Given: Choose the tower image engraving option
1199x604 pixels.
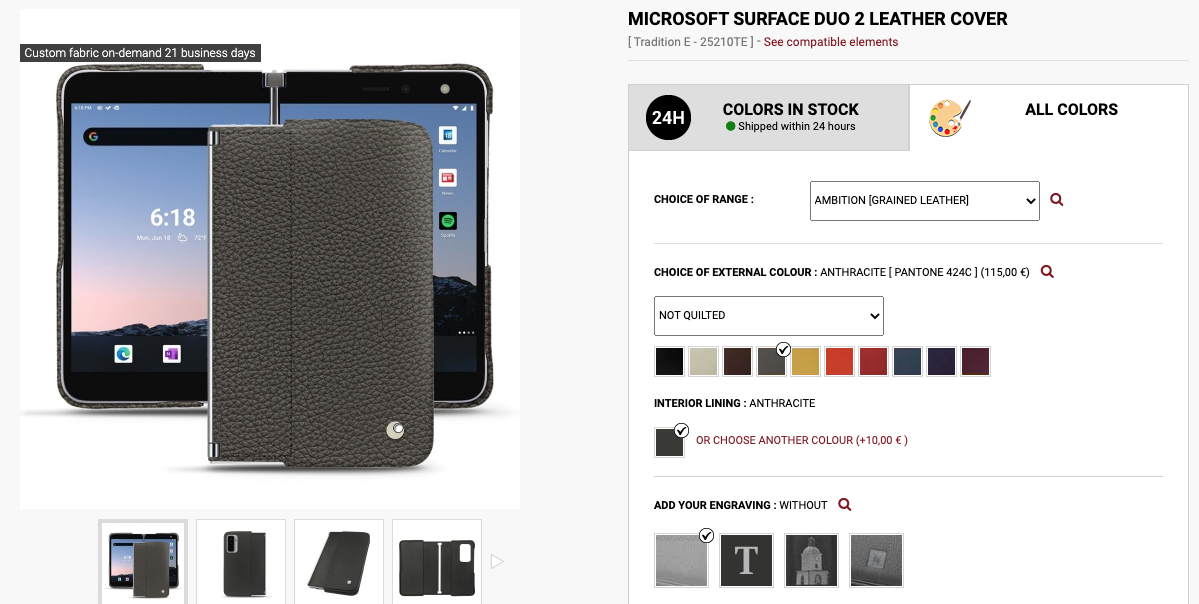Looking at the screenshot, I should [811, 560].
